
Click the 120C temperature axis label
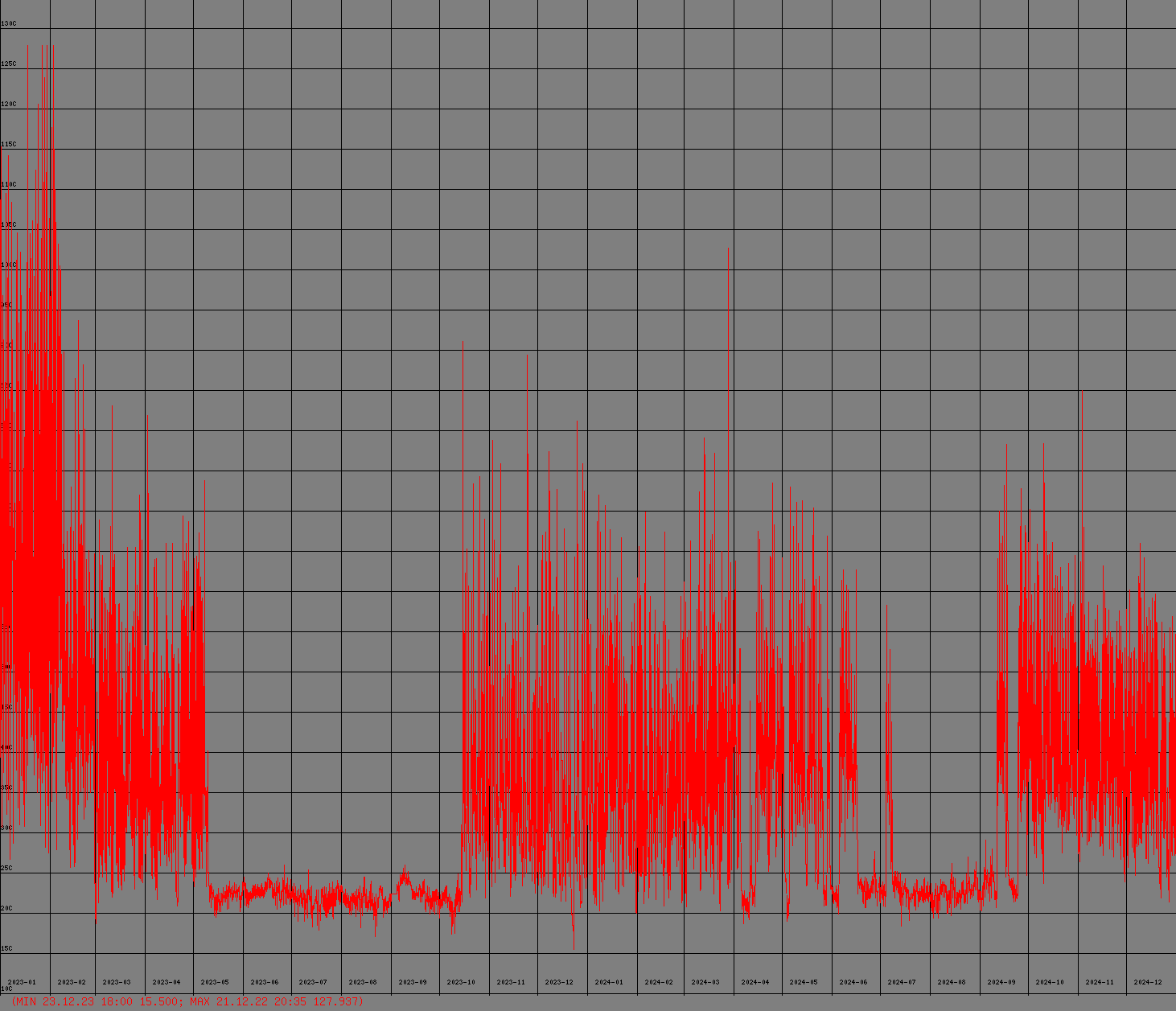pyautogui.click(x=8, y=105)
